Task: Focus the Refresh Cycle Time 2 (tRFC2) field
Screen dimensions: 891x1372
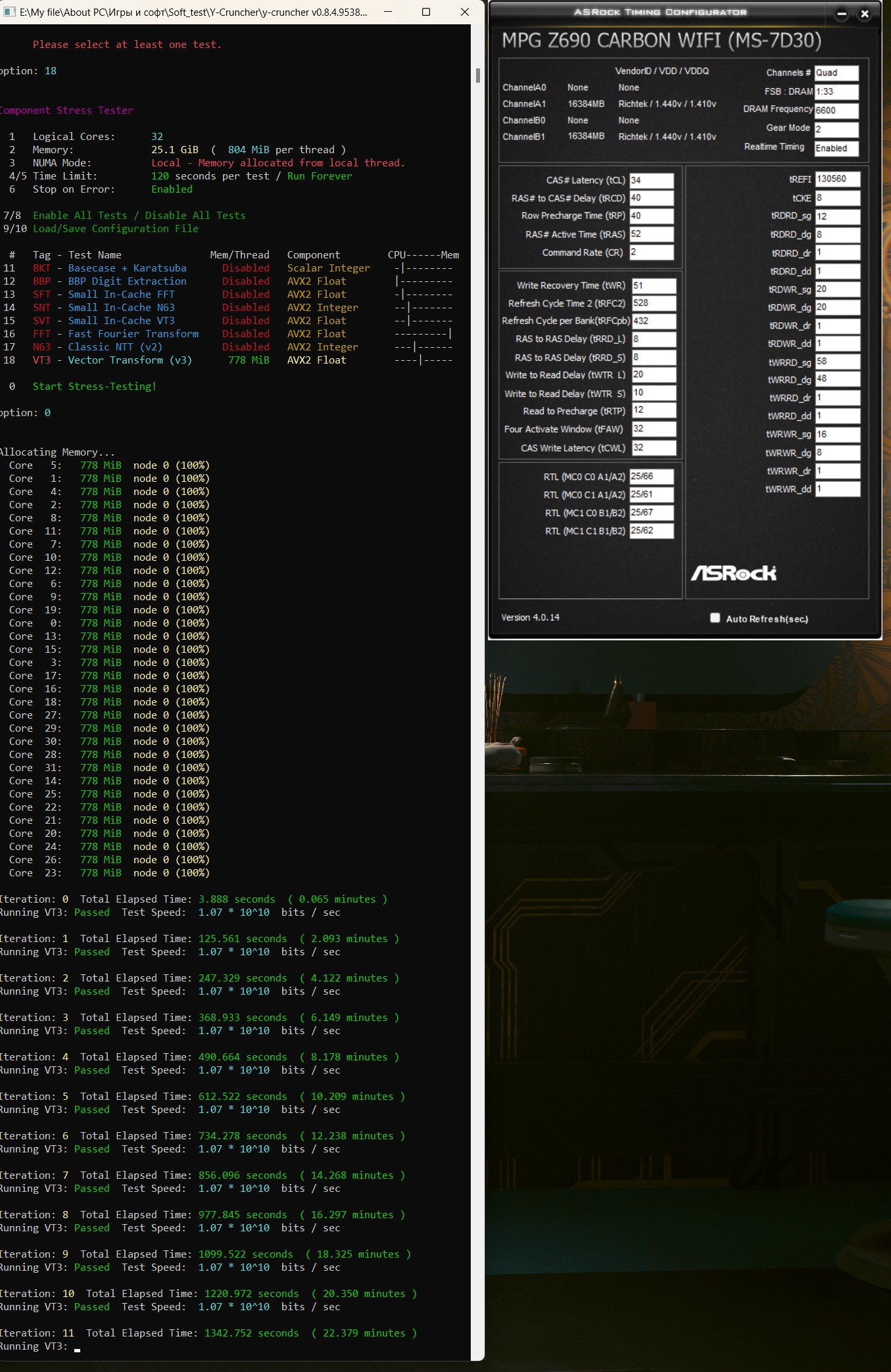Action: tap(654, 303)
